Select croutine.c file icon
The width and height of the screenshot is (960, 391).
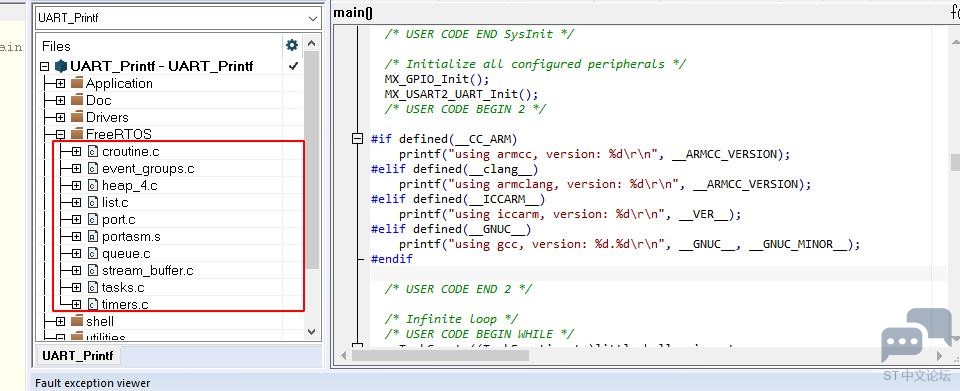point(92,151)
